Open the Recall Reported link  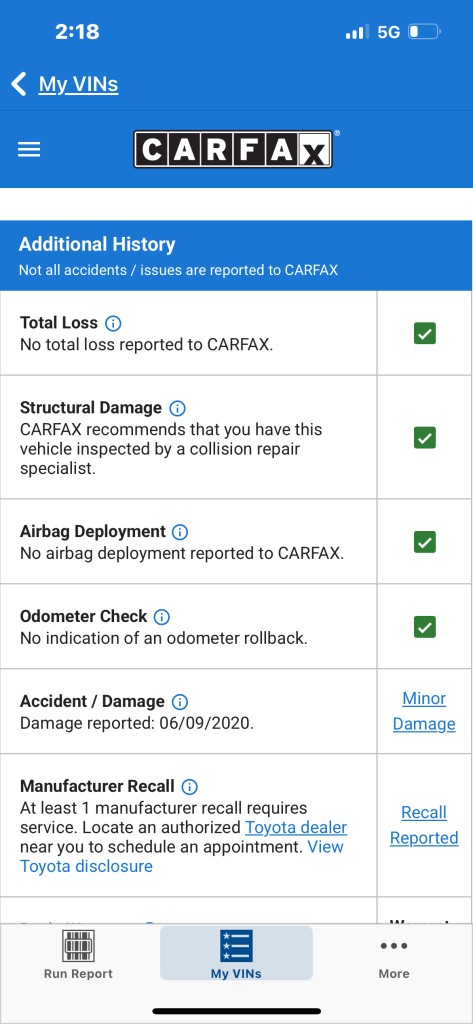424,825
